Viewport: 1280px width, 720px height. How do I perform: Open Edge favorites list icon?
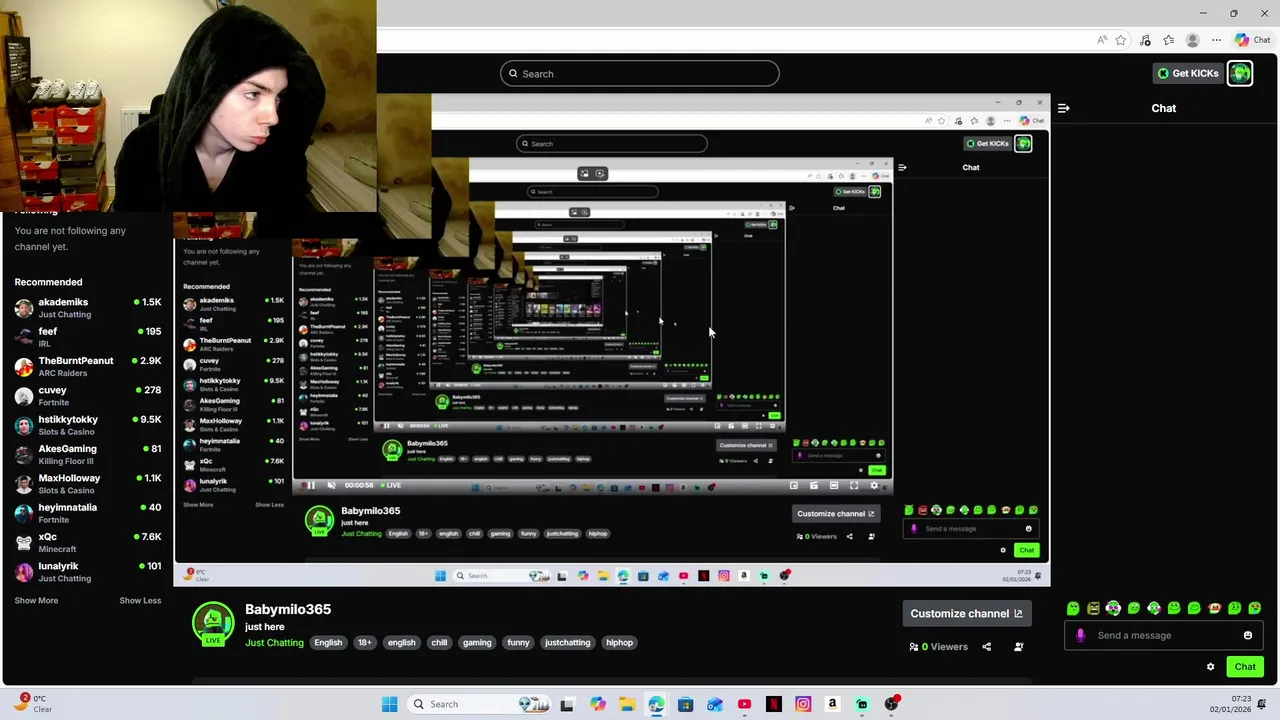pyautogui.click(x=1169, y=40)
